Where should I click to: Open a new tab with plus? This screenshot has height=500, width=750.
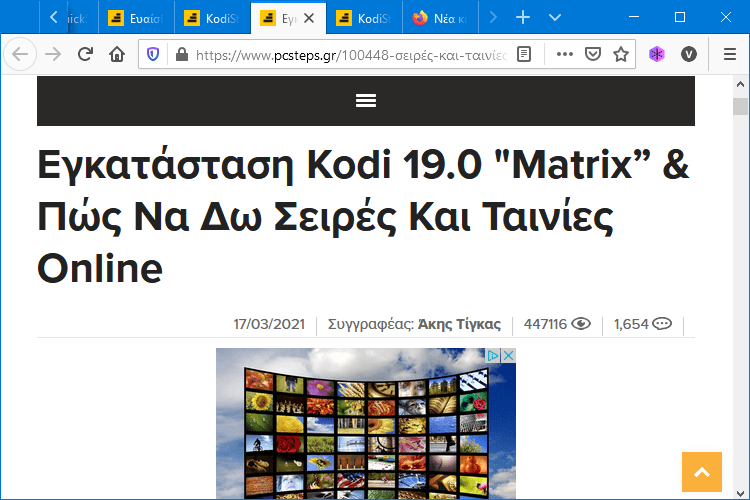[523, 18]
